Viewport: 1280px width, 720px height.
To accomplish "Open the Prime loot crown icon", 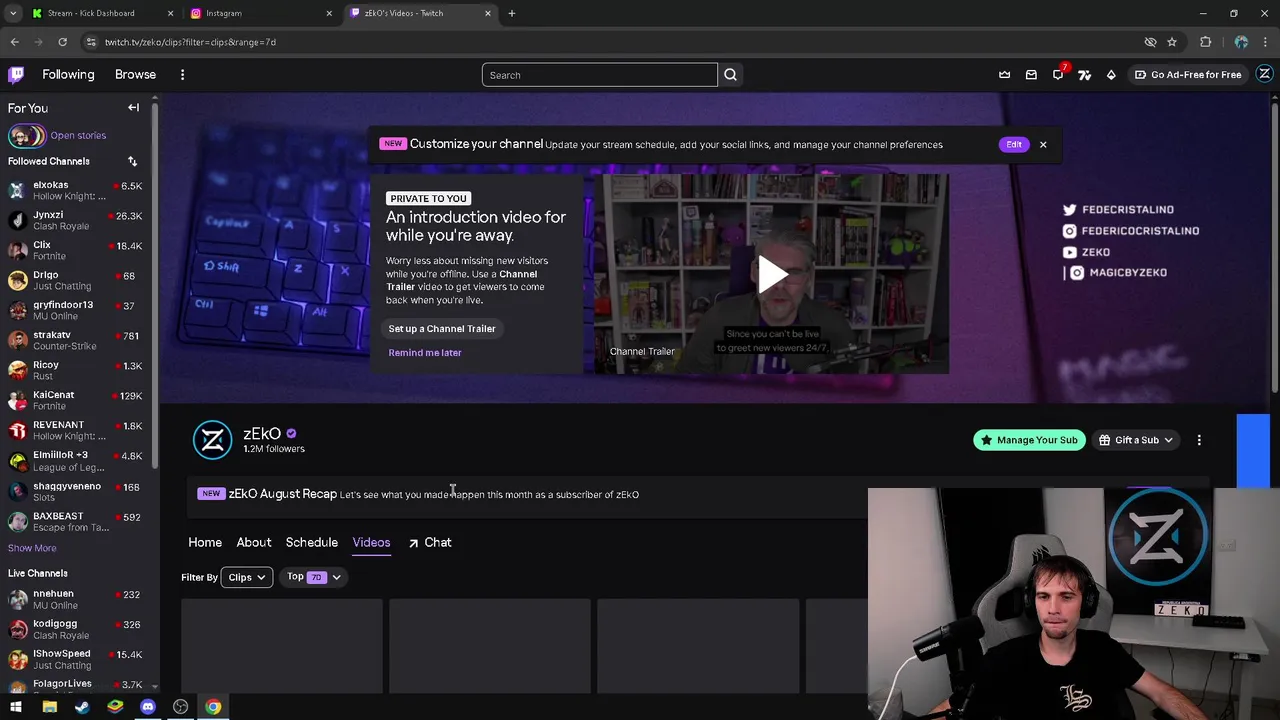I will tap(1004, 74).
